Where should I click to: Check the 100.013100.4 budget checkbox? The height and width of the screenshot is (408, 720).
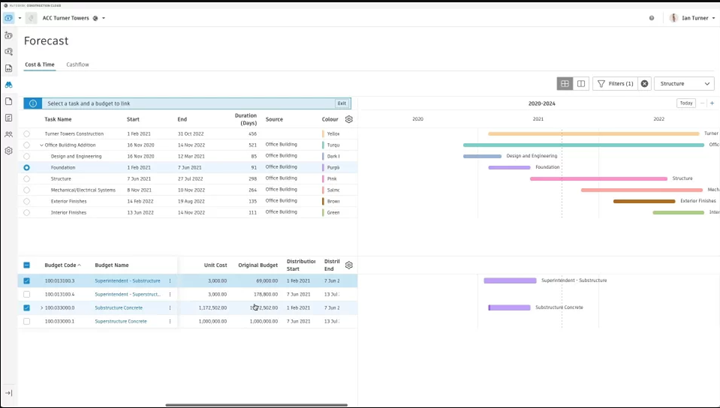(x=27, y=294)
